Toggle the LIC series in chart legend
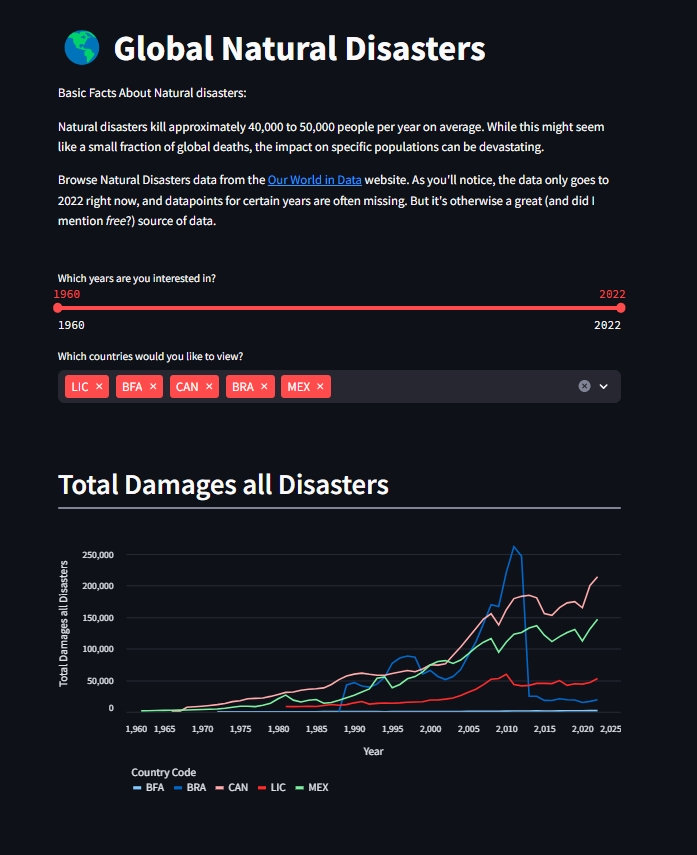This screenshot has width=697, height=855. point(272,787)
